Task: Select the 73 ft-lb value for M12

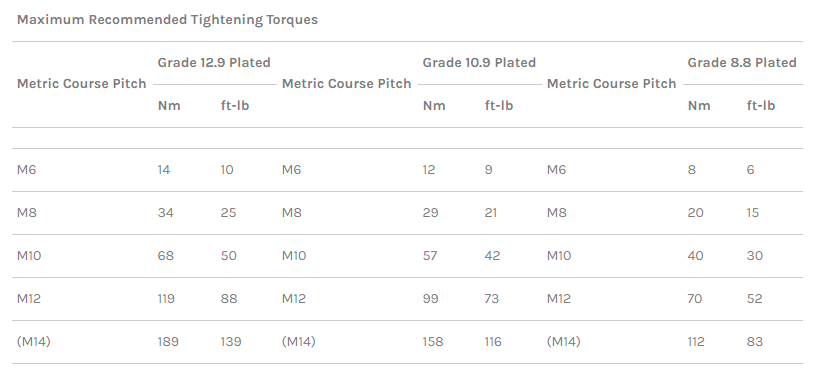Action: click(x=492, y=298)
